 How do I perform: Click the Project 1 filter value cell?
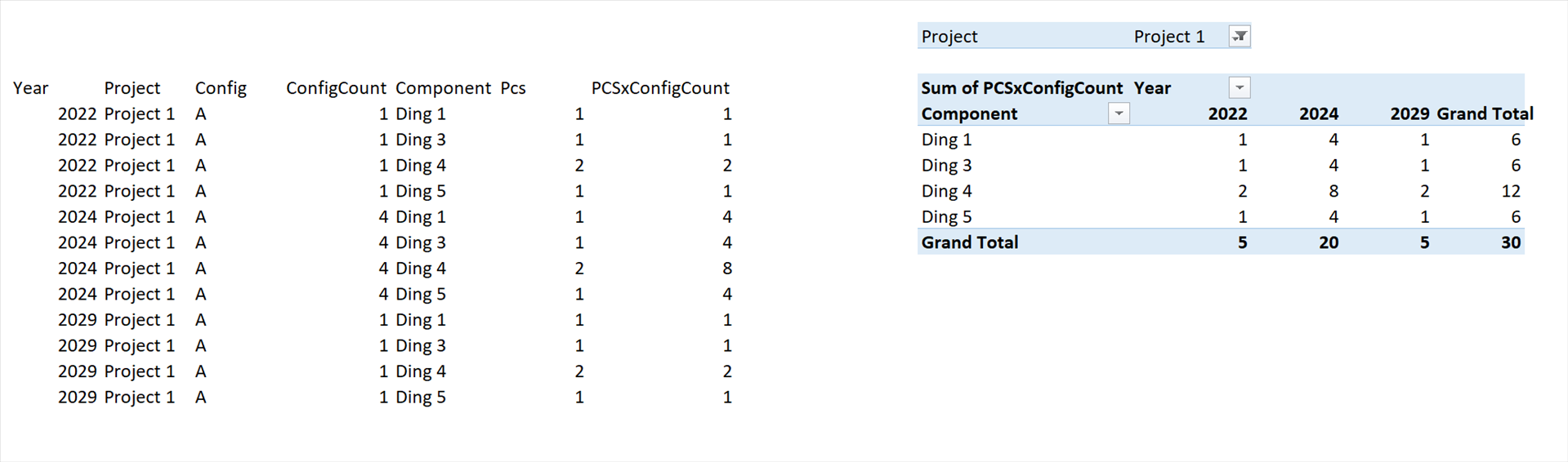point(1168,36)
